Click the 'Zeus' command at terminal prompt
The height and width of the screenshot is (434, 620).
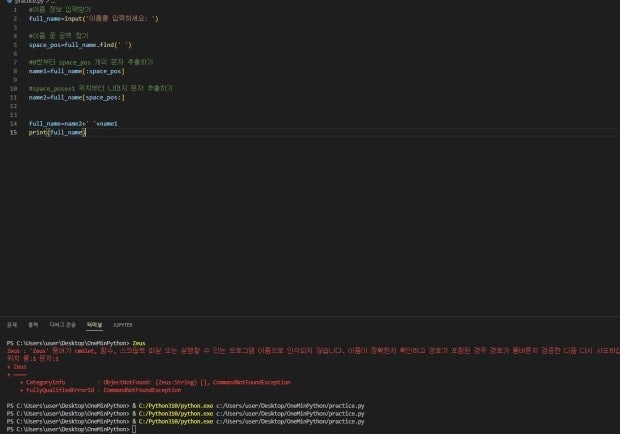pos(139,343)
